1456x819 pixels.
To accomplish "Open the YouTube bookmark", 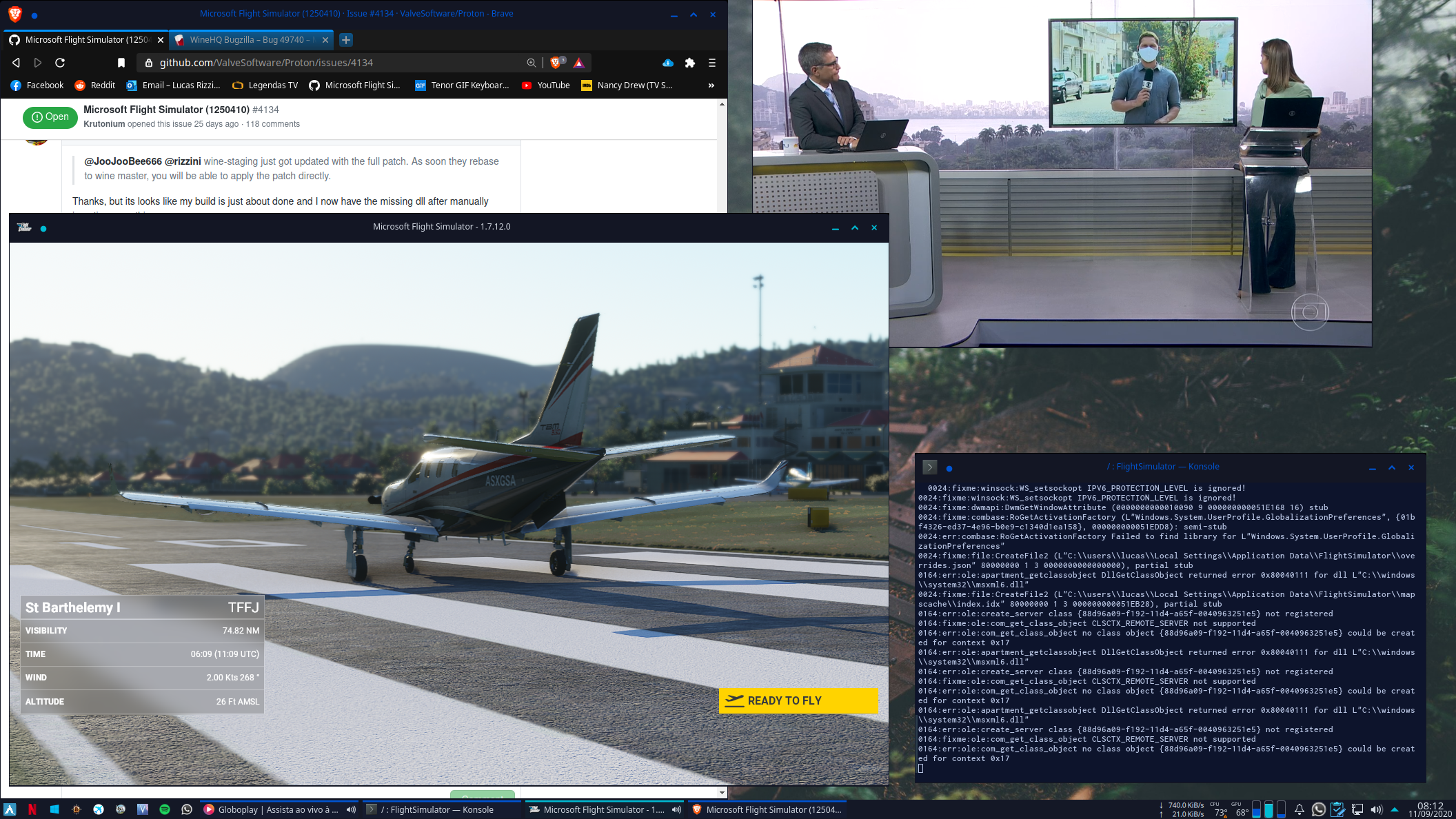I will coord(546,85).
